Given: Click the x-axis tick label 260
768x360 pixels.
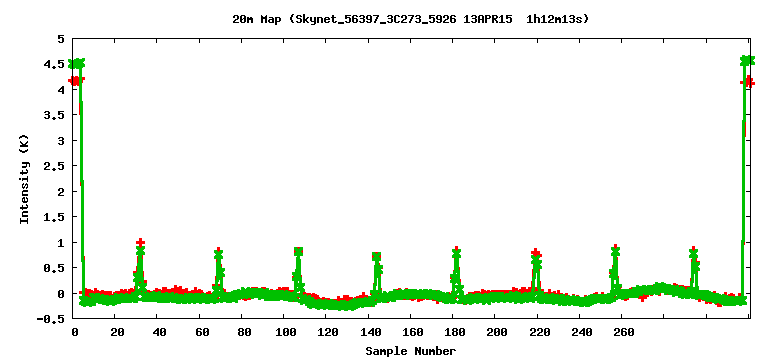Looking at the screenshot, I should pyautogui.click(x=622, y=332).
